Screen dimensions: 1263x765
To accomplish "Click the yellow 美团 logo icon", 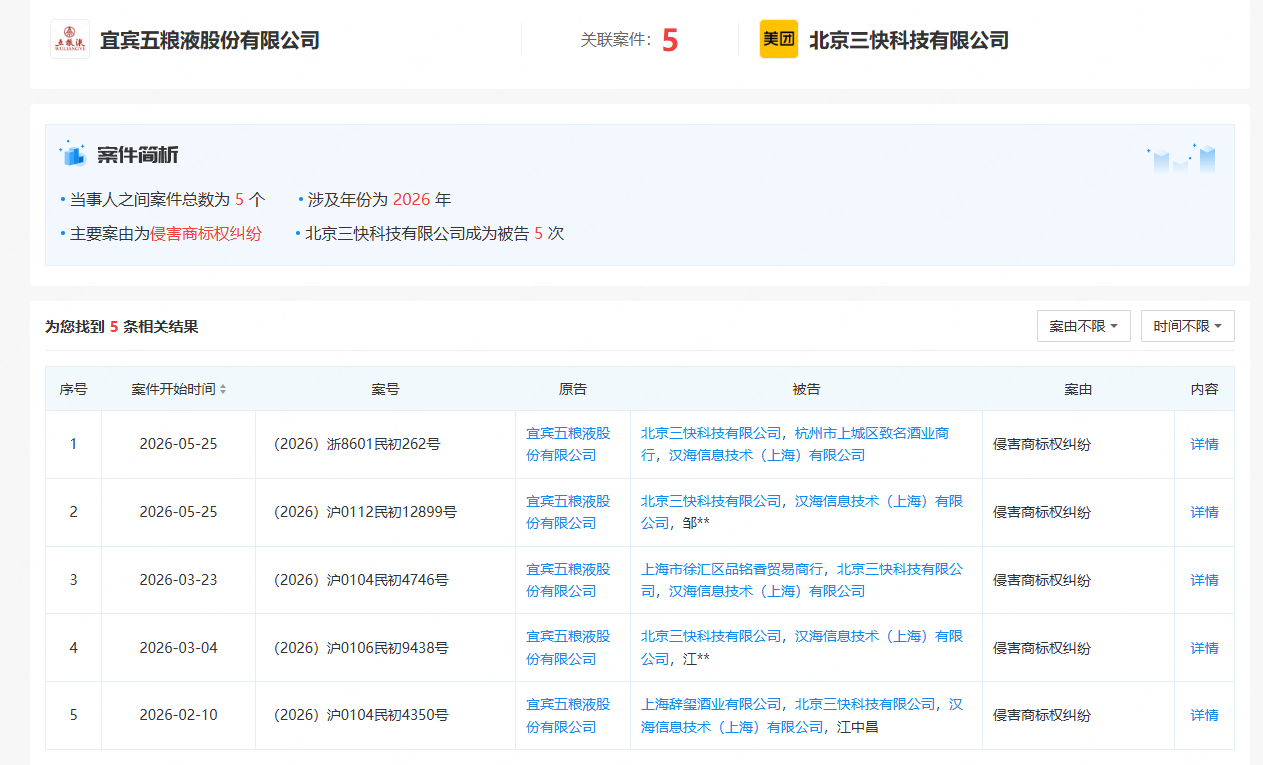I will click(779, 40).
